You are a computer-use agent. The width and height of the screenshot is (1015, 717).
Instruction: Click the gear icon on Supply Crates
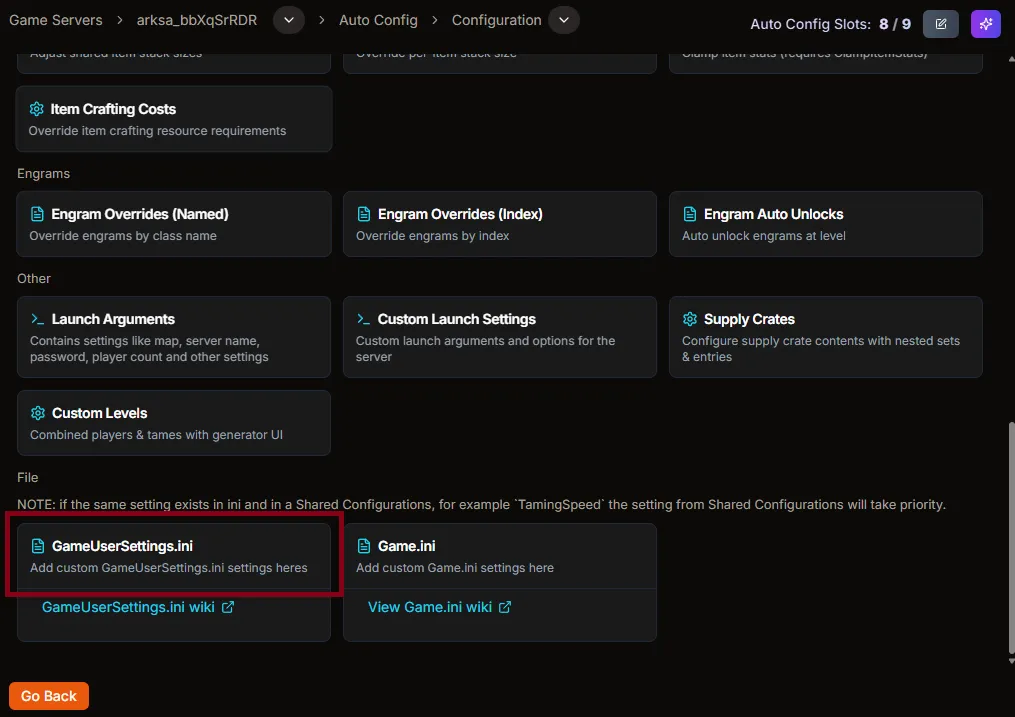pyautogui.click(x=689, y=319)
